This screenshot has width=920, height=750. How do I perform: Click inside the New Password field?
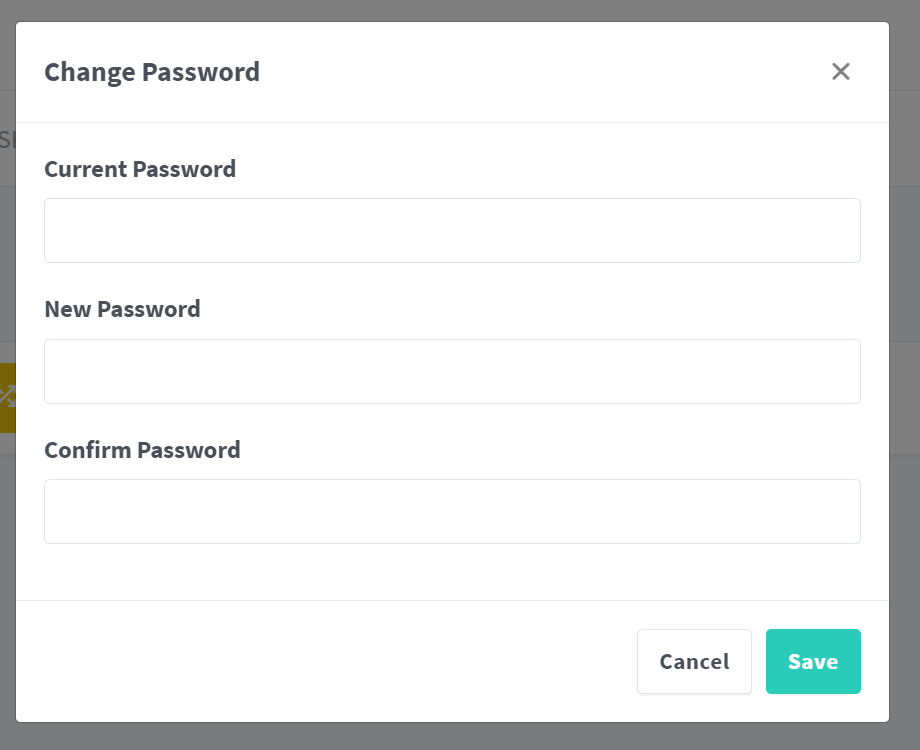pos(452,371)
